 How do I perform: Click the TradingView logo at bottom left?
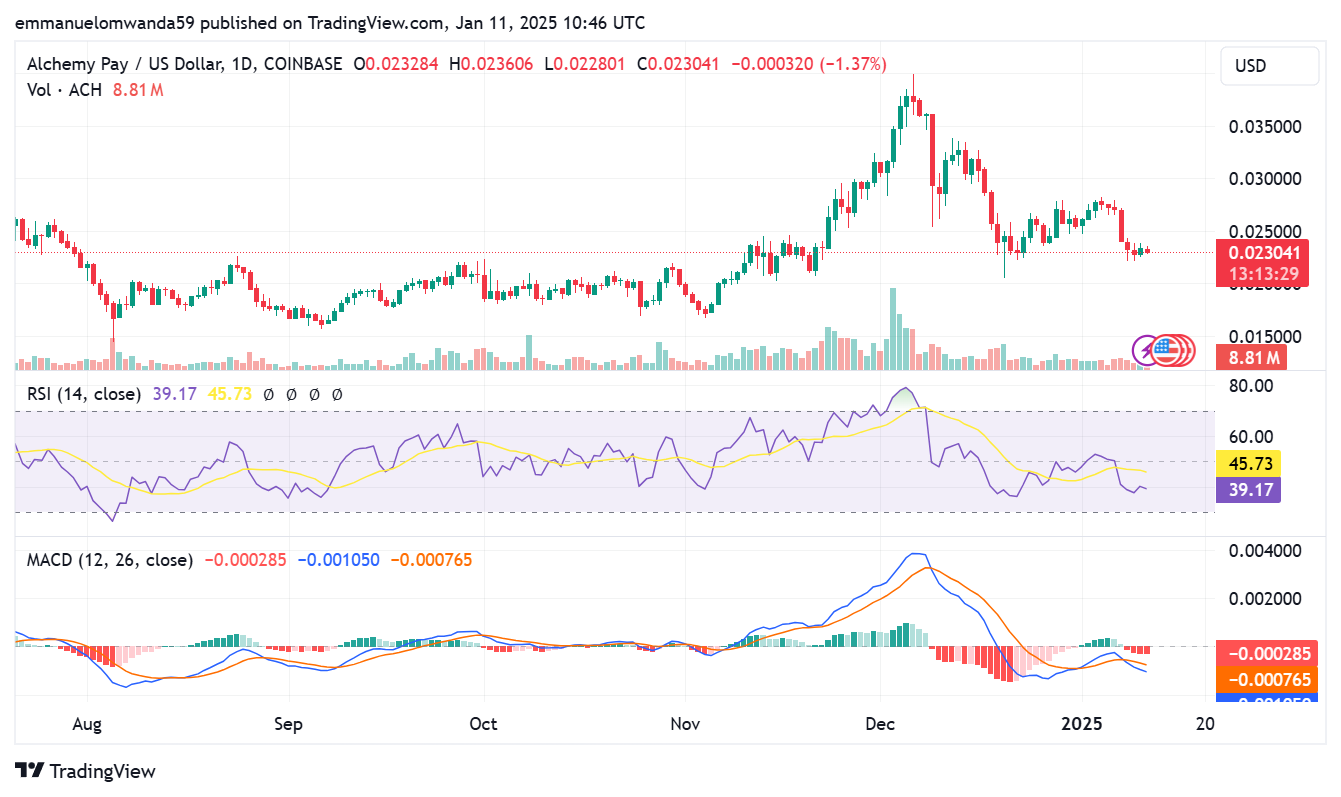point(86,771)
